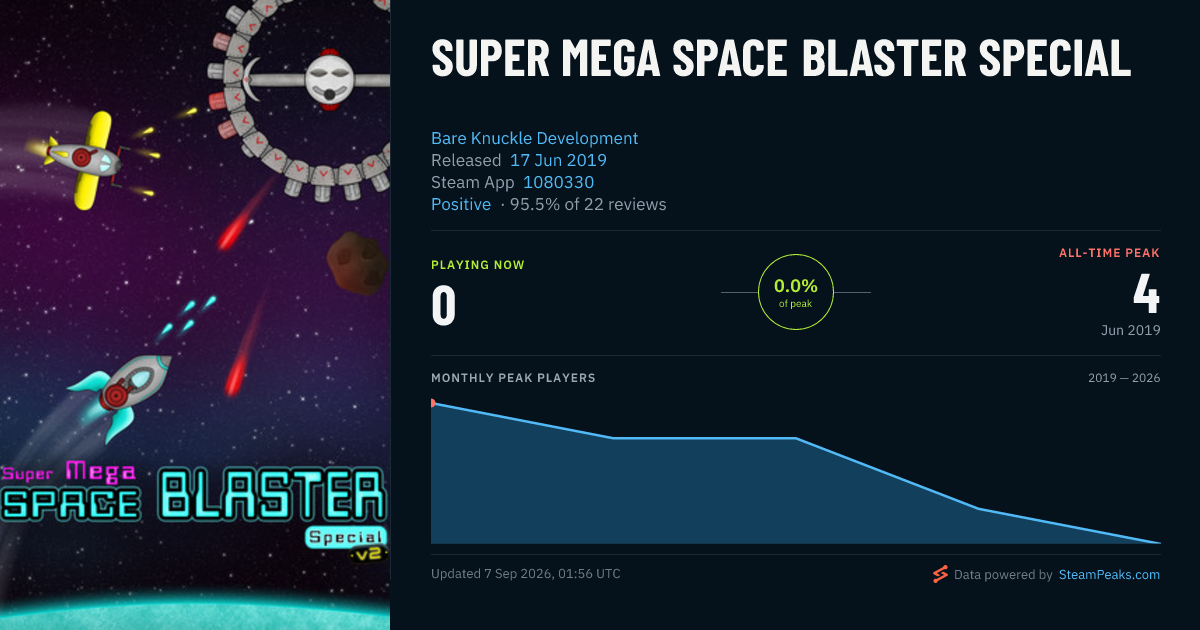1200x630 pixels.
Task: Open the SteamPeaks.com link
Action: click(1109, 575)
